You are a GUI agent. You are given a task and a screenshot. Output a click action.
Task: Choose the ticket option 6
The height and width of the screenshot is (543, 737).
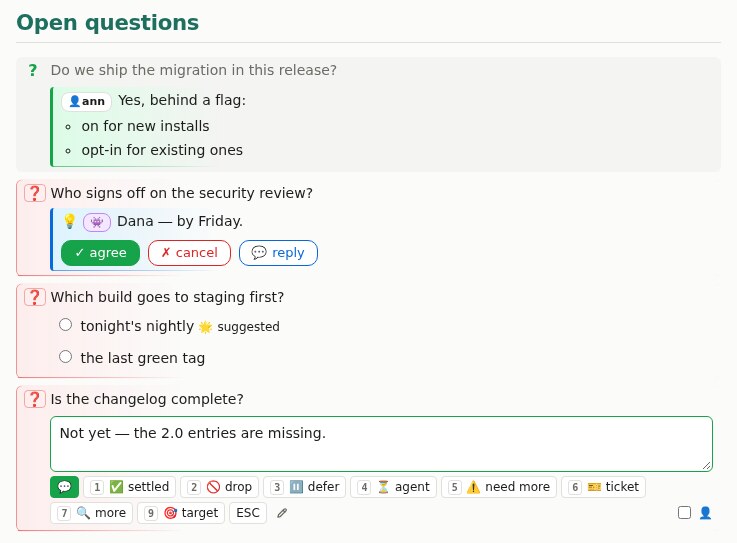[x=604, y=487]
